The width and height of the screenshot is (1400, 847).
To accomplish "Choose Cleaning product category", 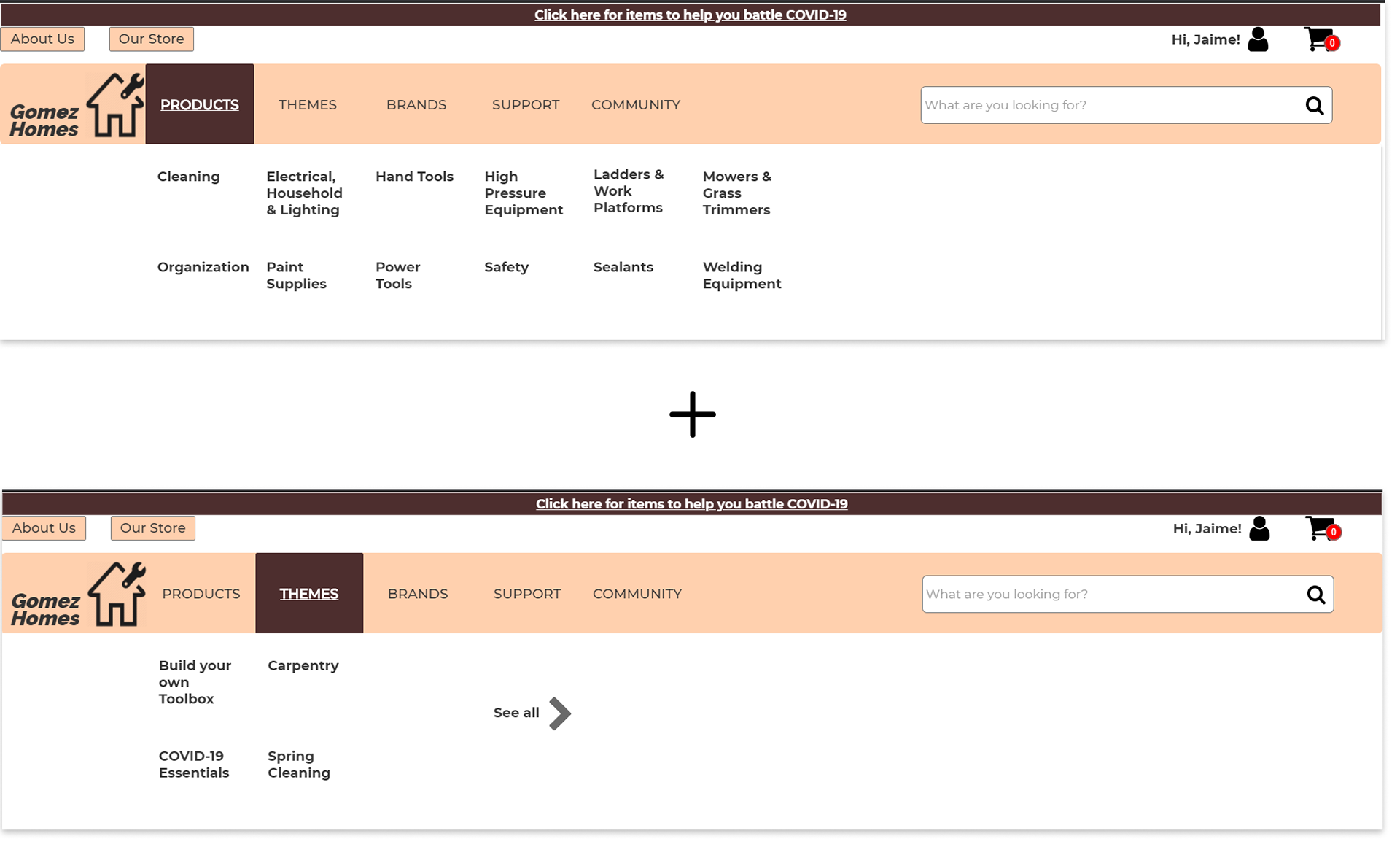I will [x=188, y=177].
